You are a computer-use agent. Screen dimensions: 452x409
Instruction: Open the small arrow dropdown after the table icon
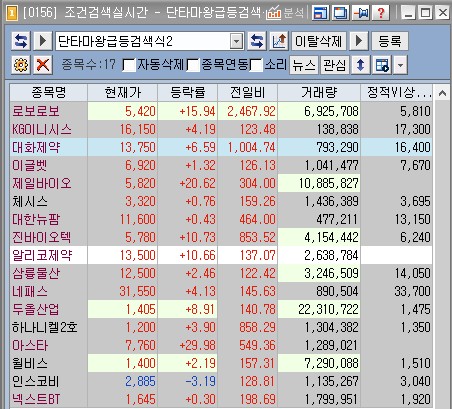click(401, 65)
